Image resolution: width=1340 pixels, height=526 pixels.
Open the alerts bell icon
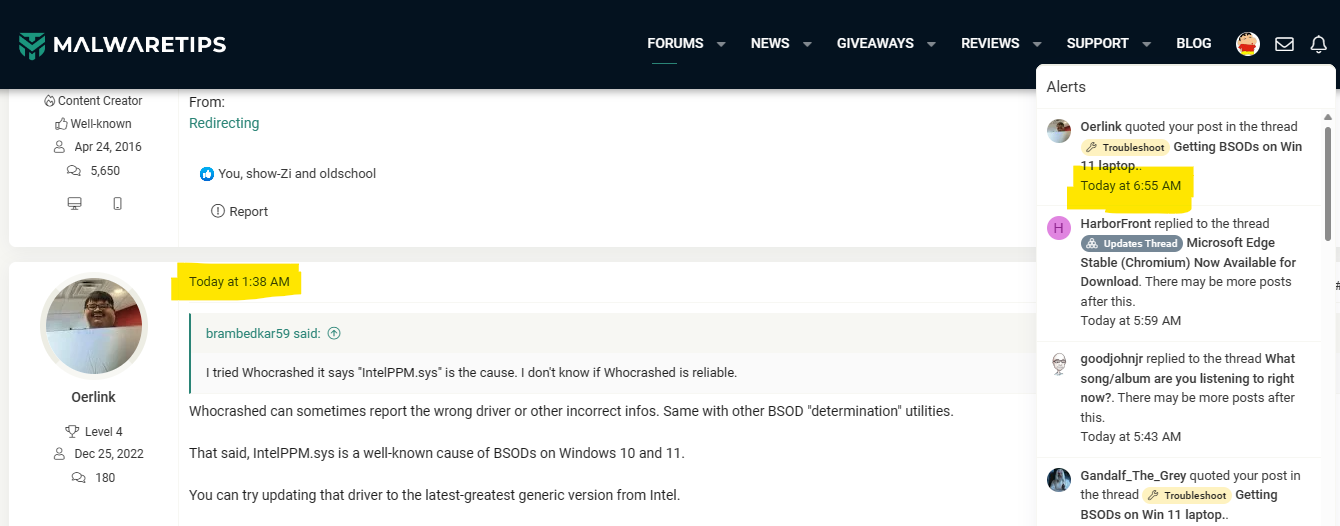1318,44
